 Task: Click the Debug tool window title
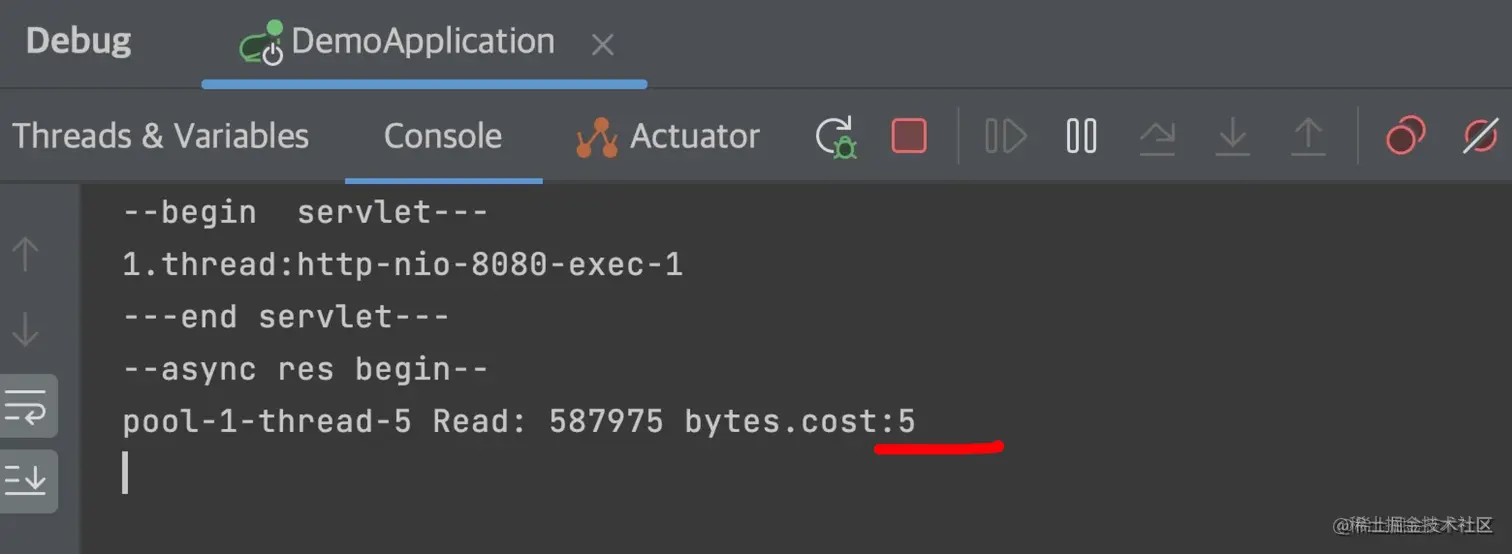pos(78,42)
